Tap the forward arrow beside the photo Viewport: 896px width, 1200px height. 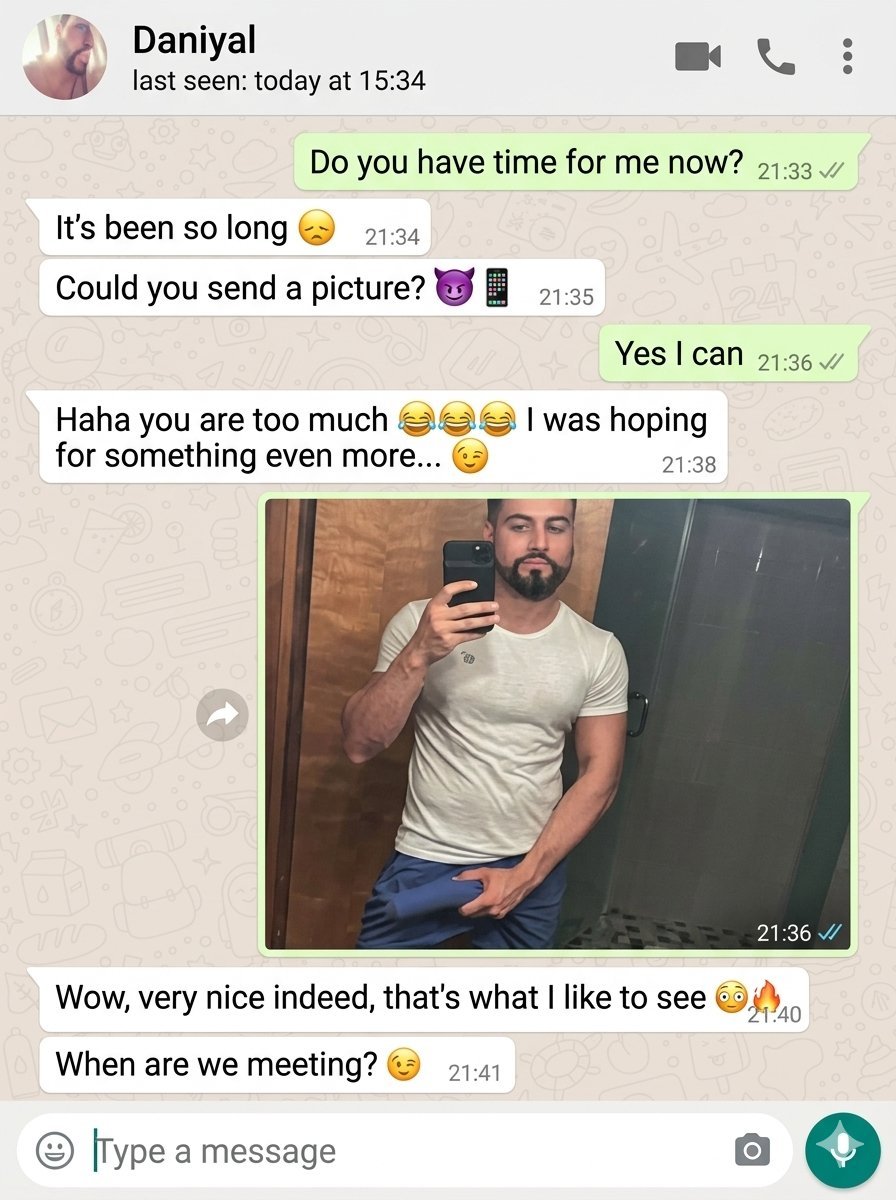pos(222,714)
